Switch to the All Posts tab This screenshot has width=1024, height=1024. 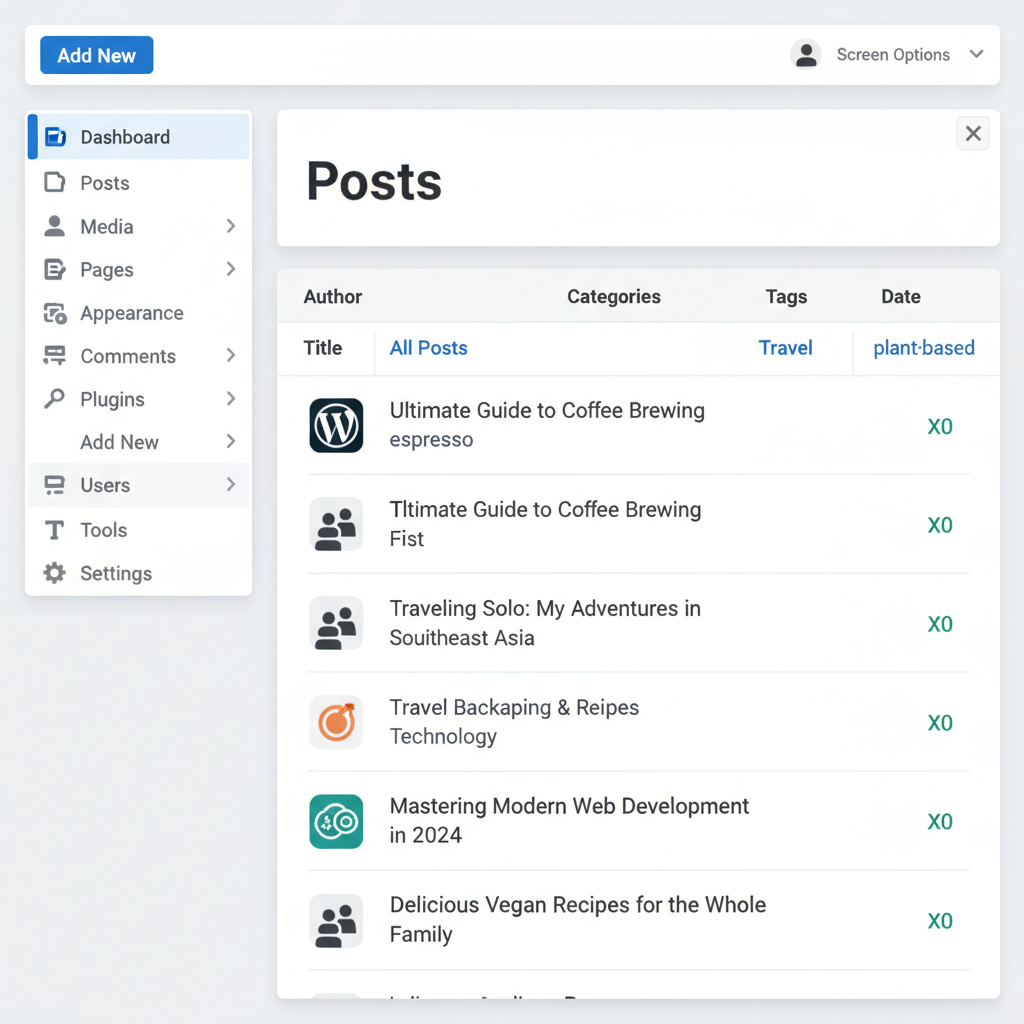click(428, 347)
